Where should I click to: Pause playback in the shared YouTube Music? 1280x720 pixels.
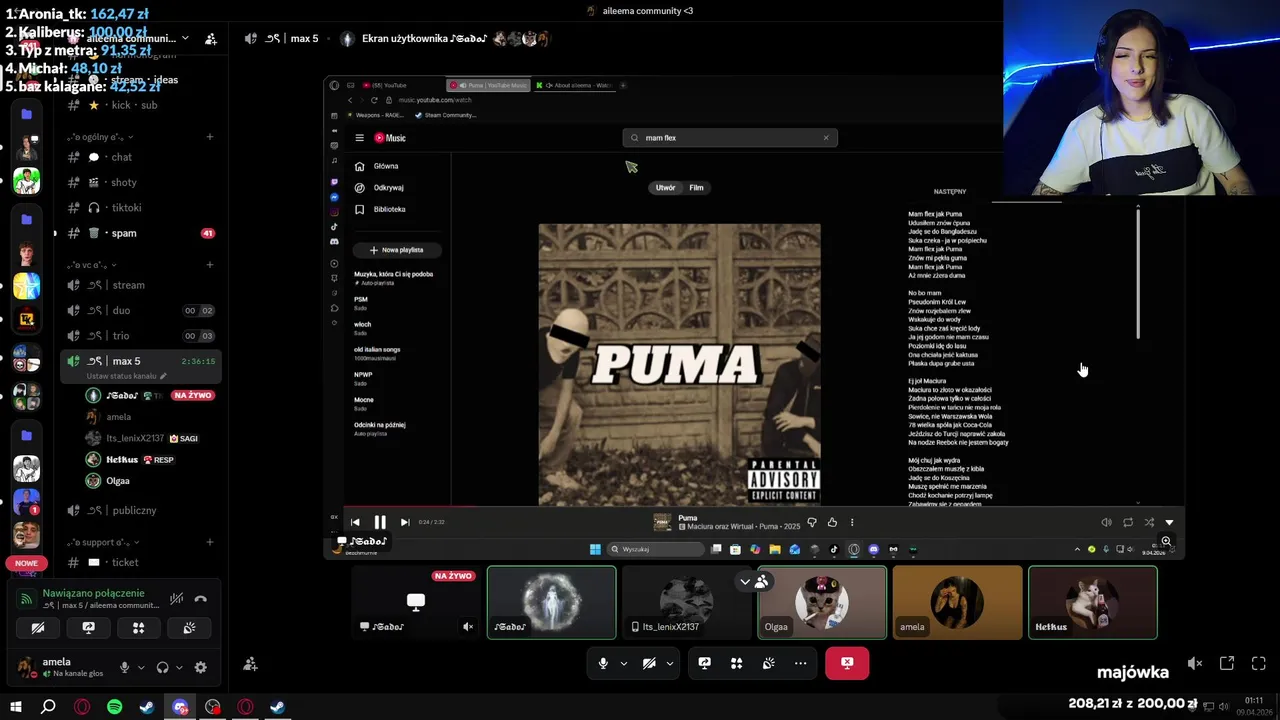coord(380,522)
